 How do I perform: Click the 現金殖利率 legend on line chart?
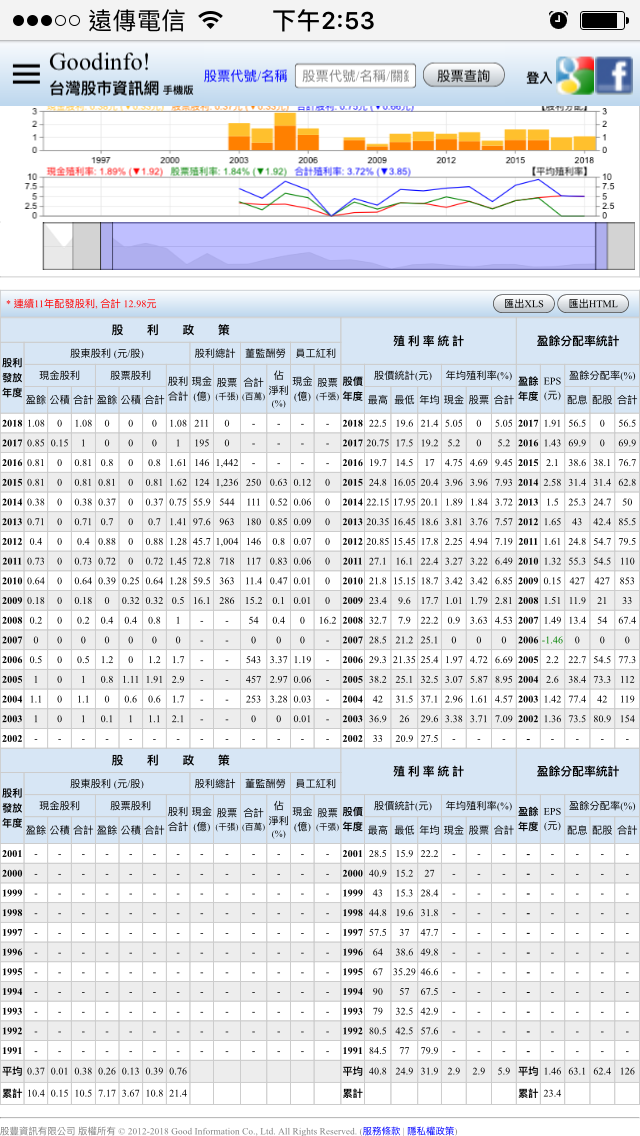104,171
